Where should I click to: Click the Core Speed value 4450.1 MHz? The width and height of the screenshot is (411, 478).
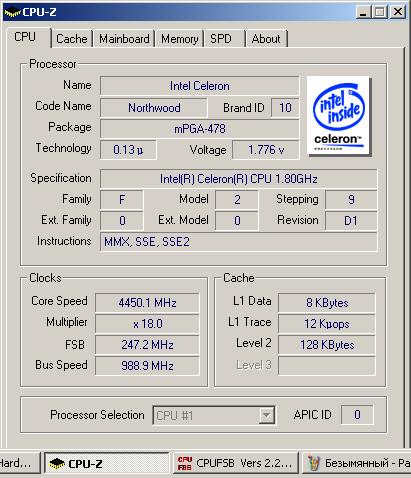pyautogui.click(x=147, y=303)
